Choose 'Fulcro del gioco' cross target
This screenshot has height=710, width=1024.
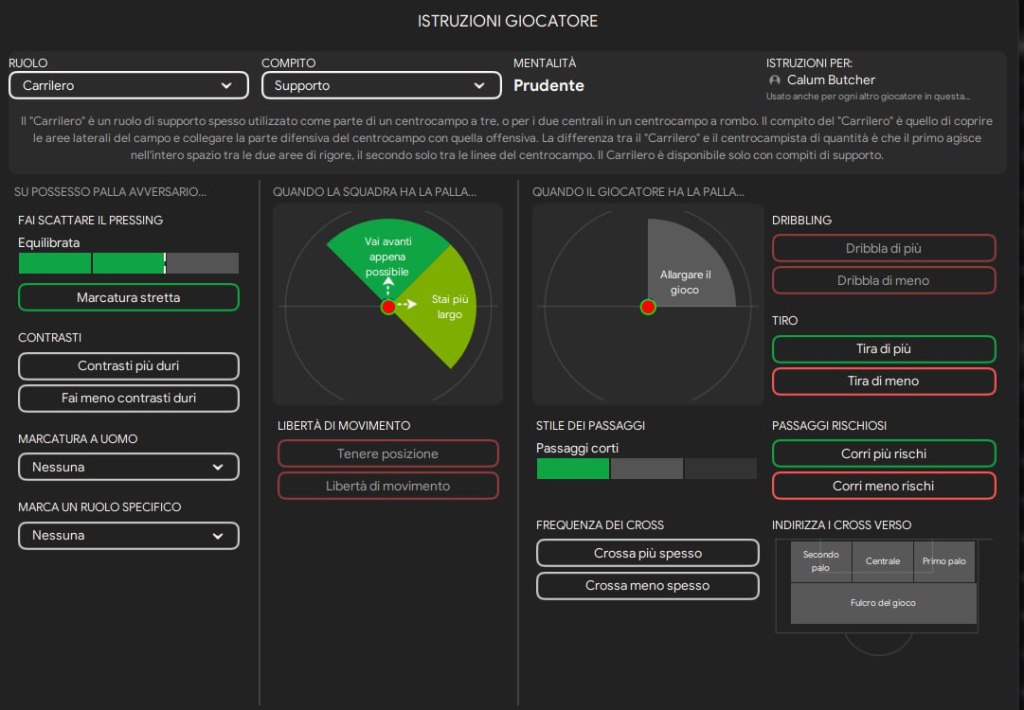[883, 603]
